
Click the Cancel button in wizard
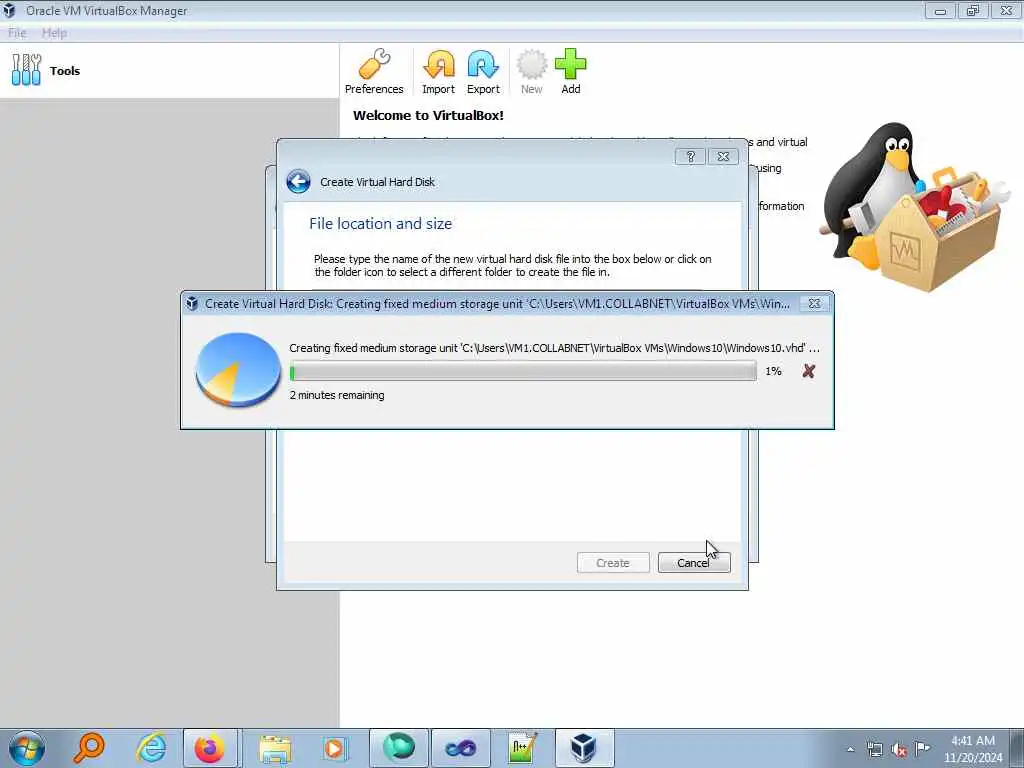(x=694, y=562)
